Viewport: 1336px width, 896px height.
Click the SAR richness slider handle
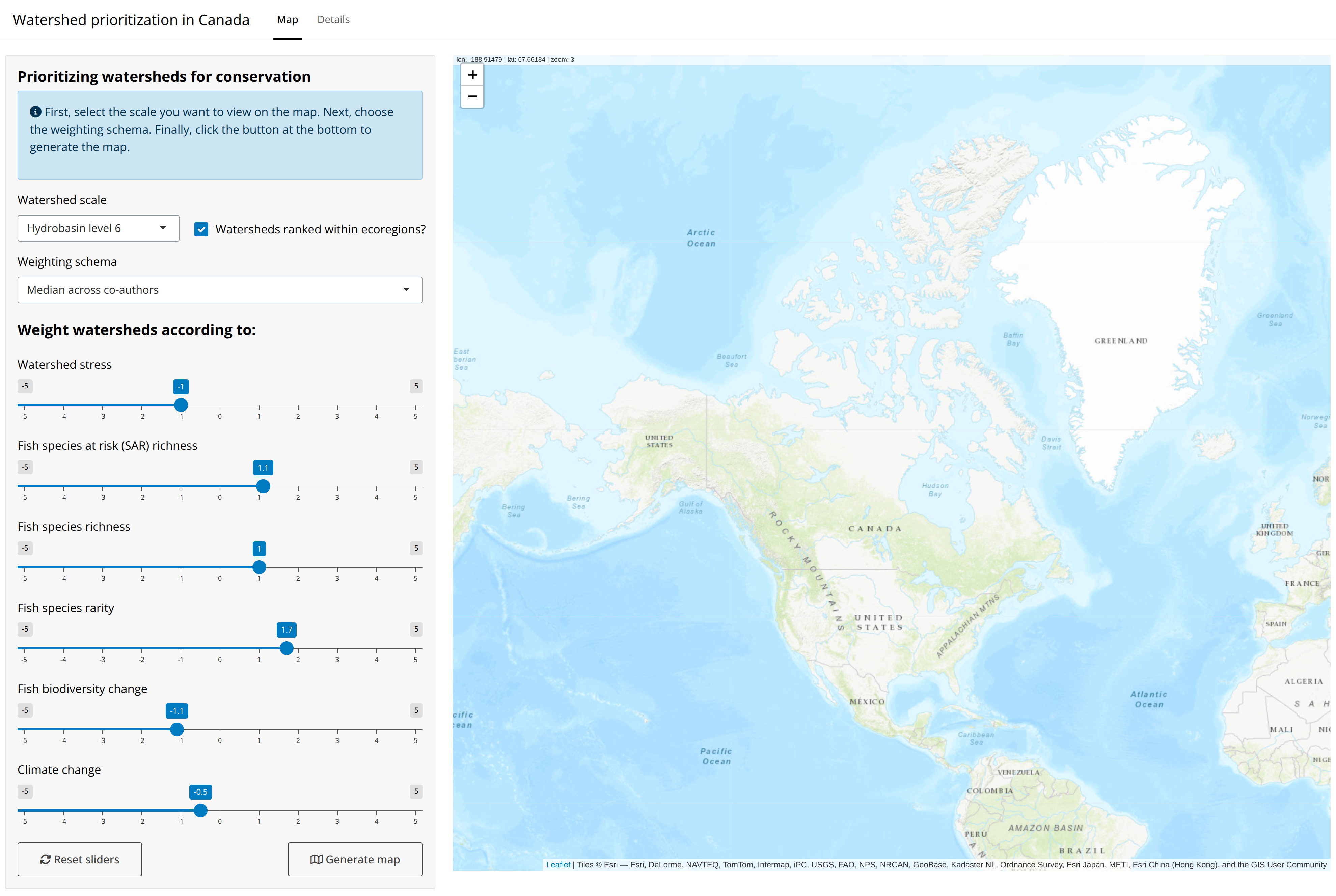click(263, 486)
